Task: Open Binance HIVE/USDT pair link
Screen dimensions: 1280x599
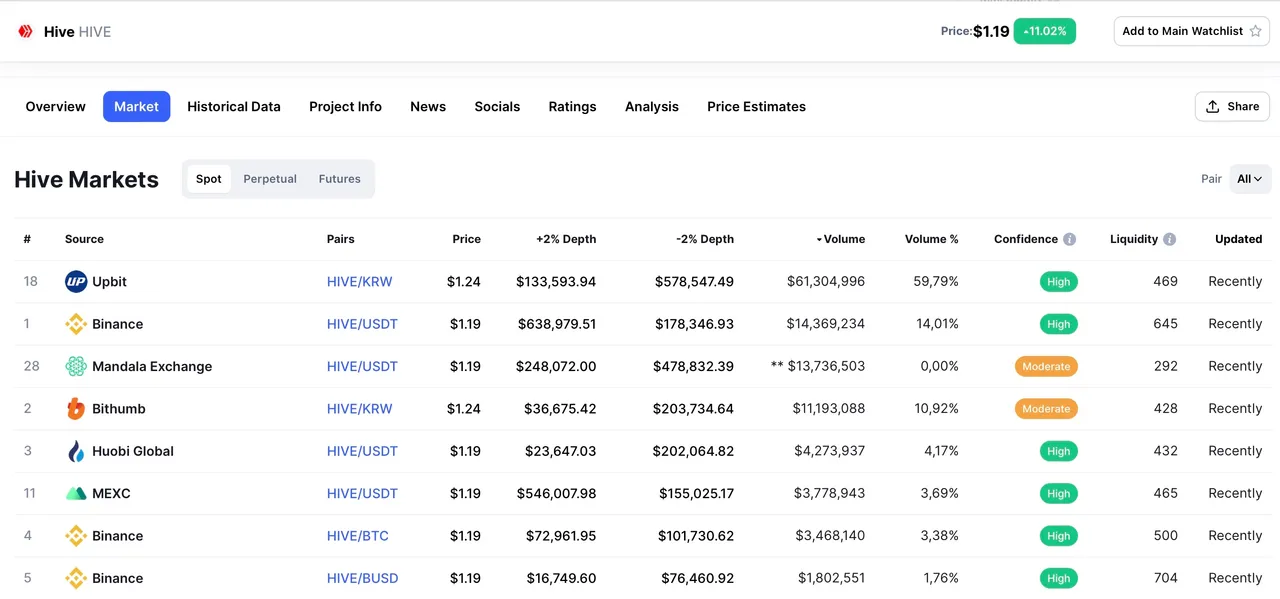Action: point(362,324)
